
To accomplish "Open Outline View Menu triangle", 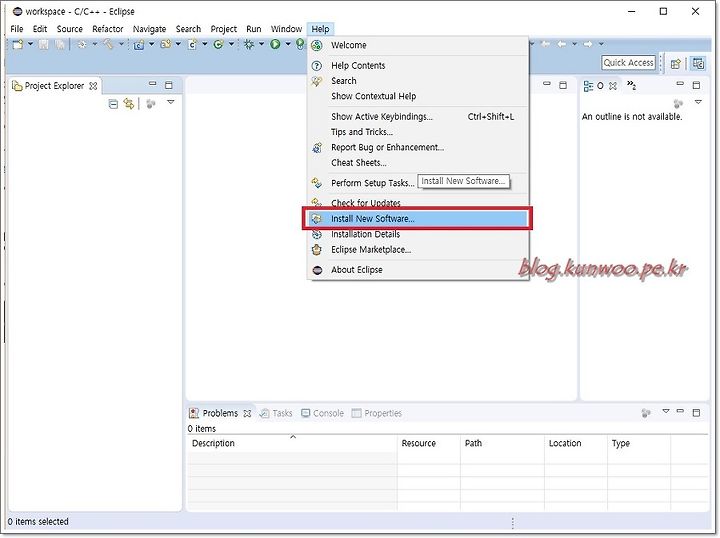I will click(698, 102).
